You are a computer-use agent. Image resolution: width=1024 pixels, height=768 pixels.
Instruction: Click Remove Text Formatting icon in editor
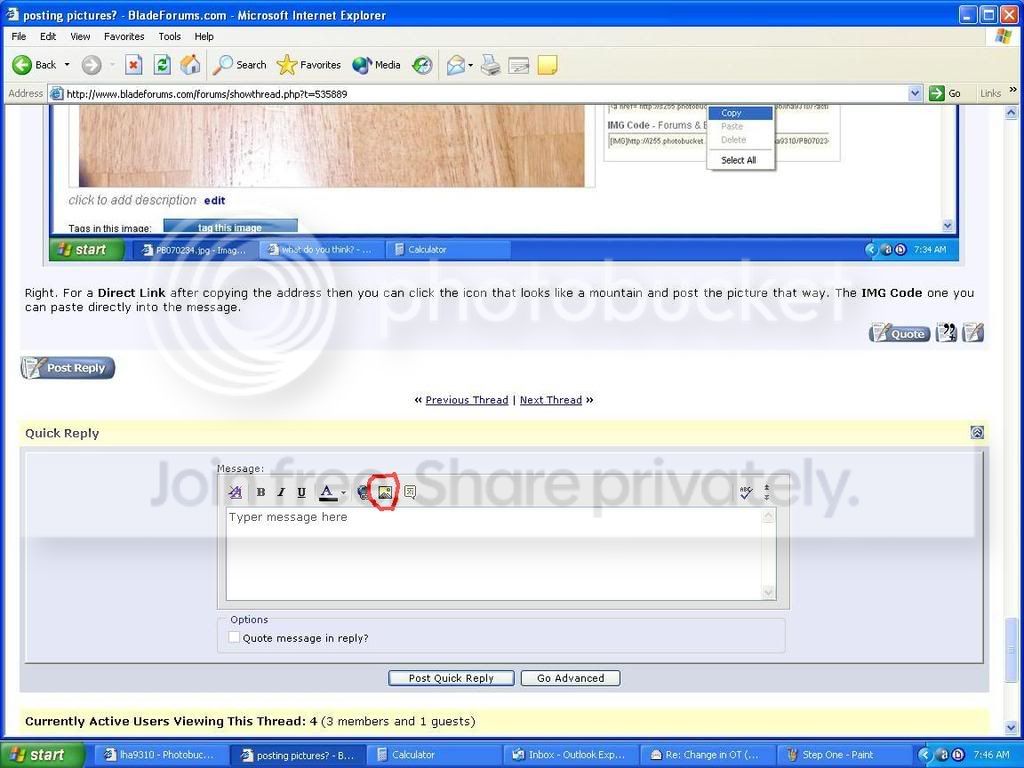pyautogui.click(x=235, y=492)
